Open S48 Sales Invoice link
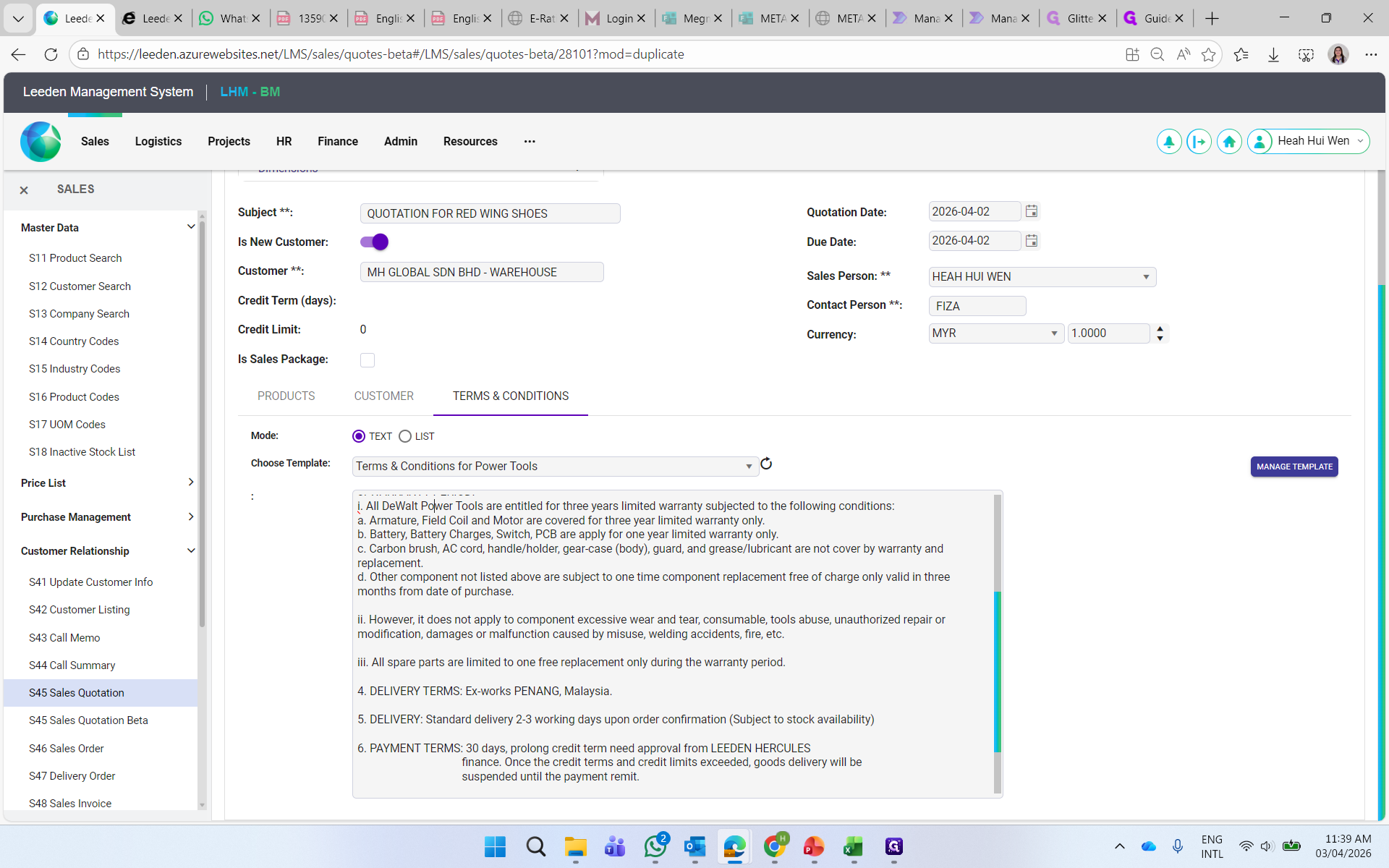 pyautogui.click(x=70, y=804)
